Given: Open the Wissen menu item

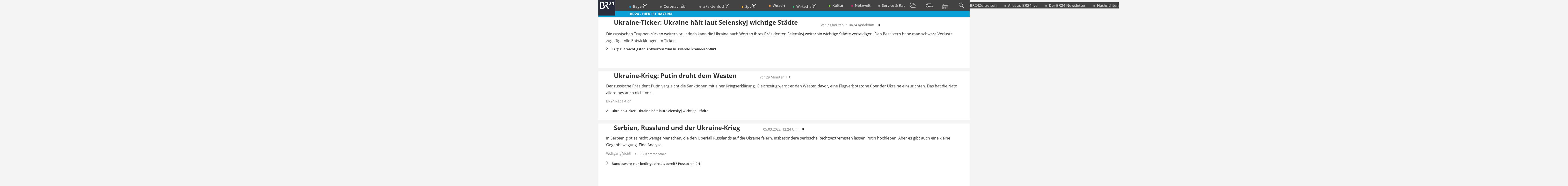Looking at the screenshot, I should pyautogui.click(x=778, y=6).
